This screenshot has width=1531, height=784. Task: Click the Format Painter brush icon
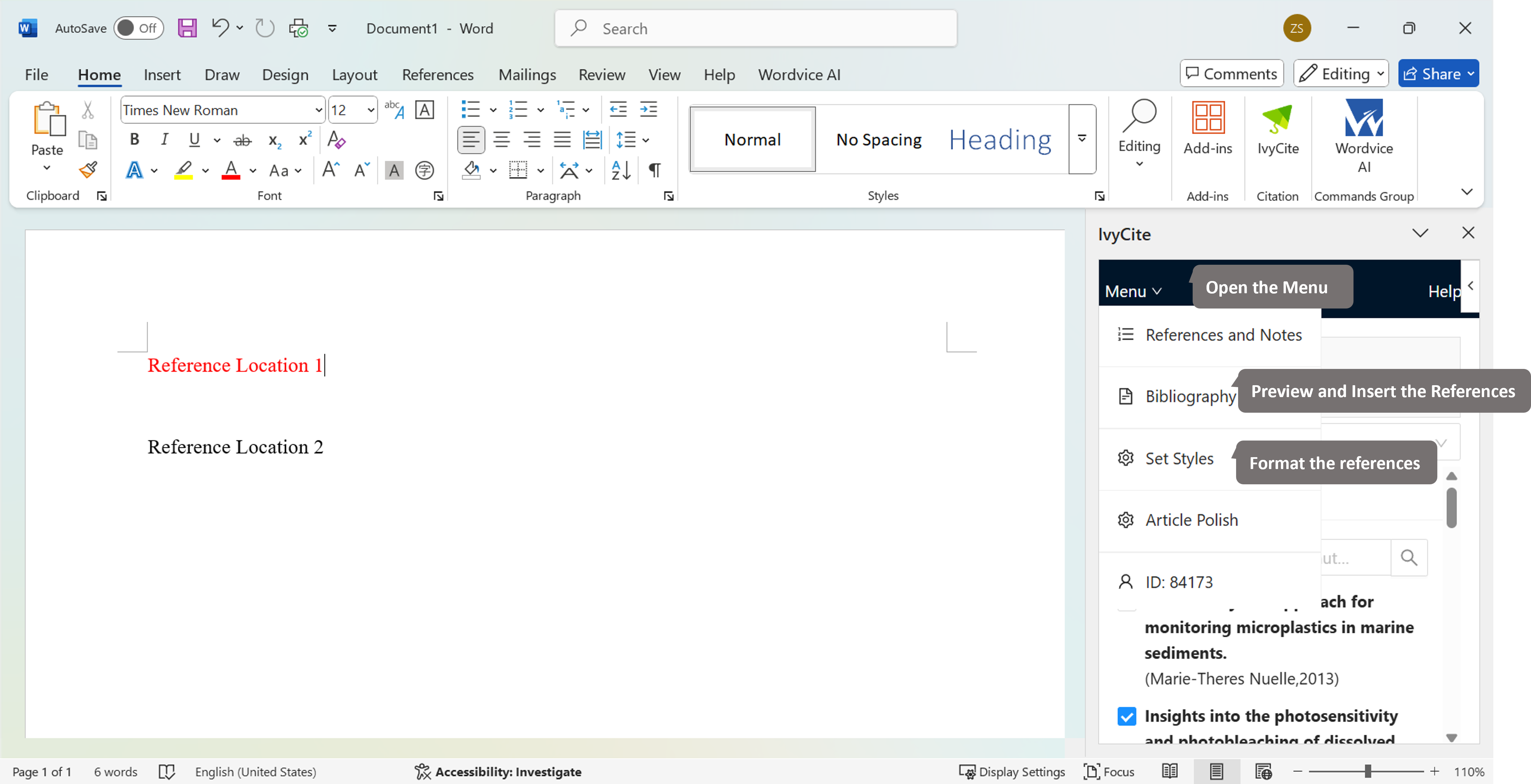tap(88, 171)
